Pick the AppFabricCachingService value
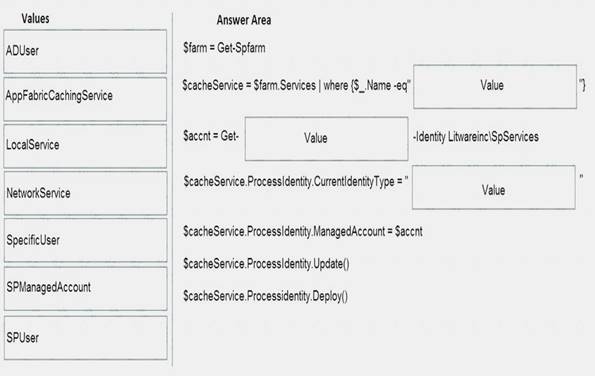 [85, 99]
